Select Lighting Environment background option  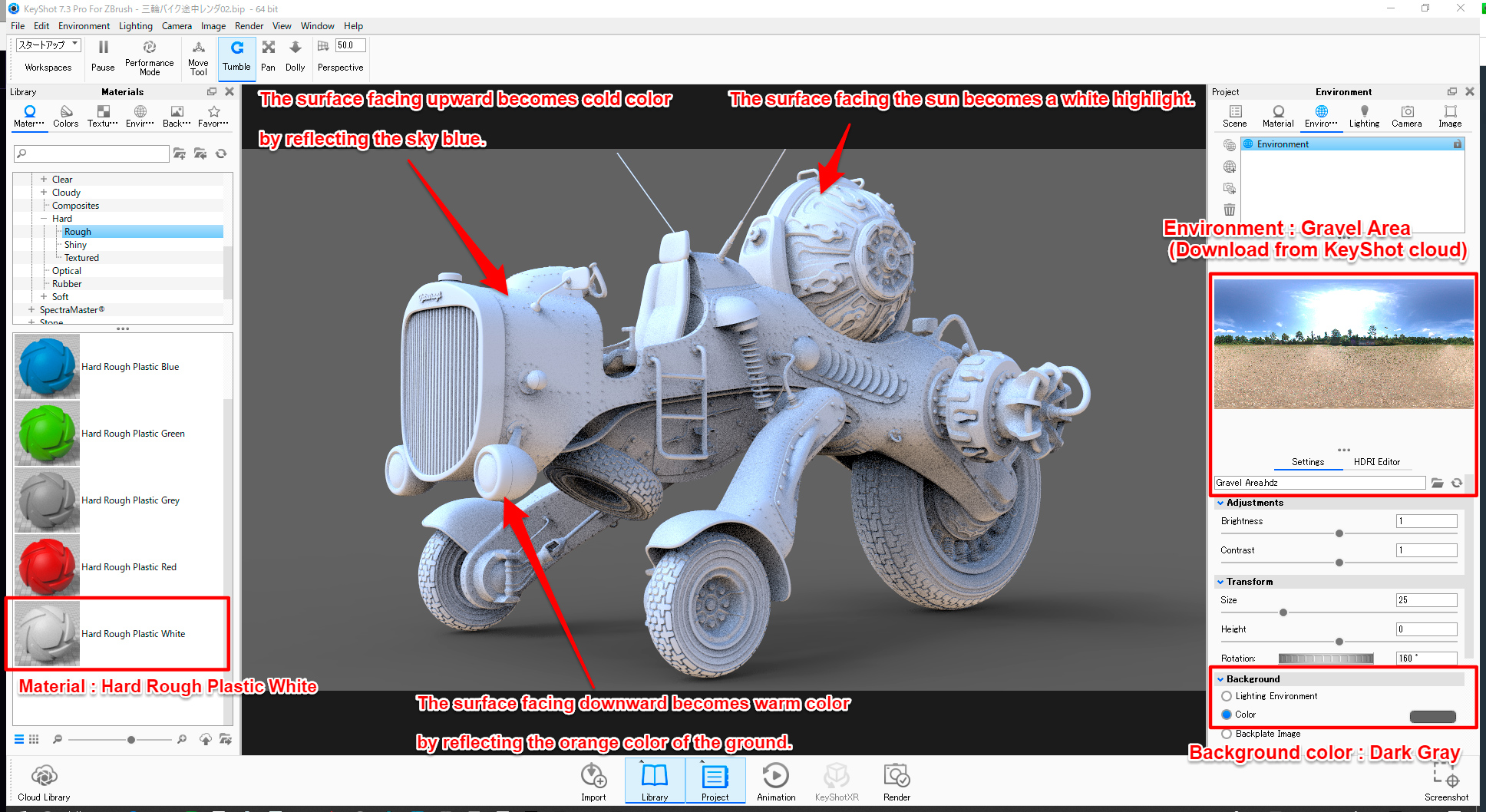(x=1227, y=696)
